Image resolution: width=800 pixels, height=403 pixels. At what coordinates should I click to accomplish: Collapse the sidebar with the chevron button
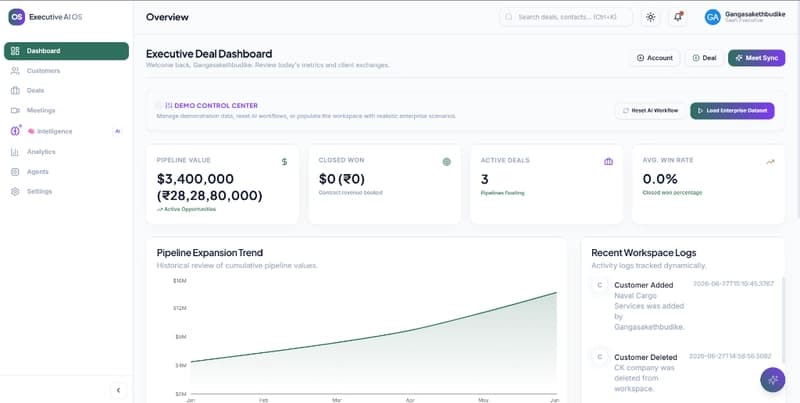pos(118,390)
